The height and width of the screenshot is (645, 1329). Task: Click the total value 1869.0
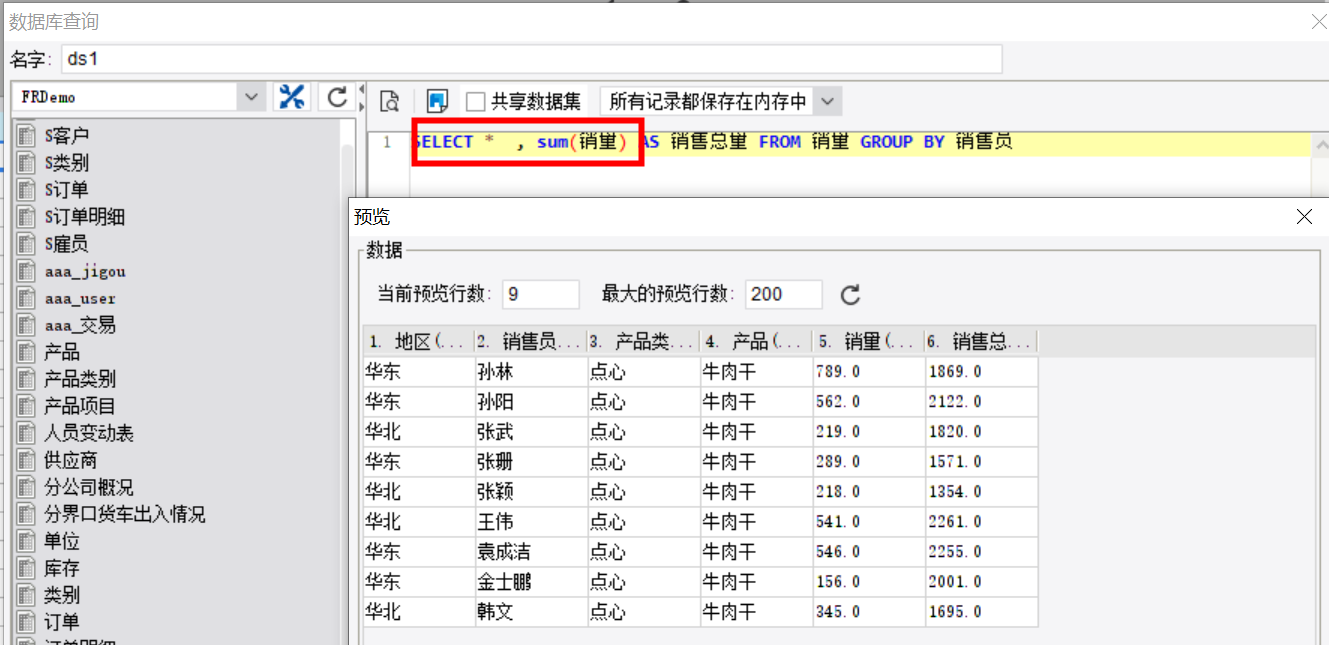coord(981,372)
